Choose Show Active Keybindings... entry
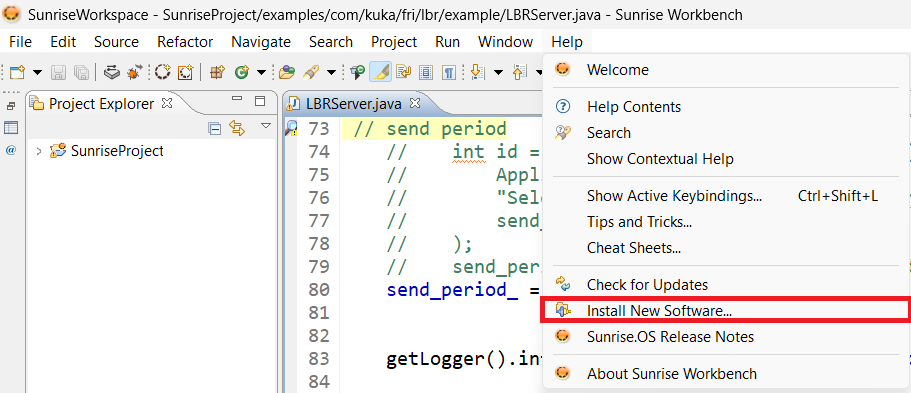Image resolution: width=911 pixels, height=393 pixels. (x=726, y=196)
